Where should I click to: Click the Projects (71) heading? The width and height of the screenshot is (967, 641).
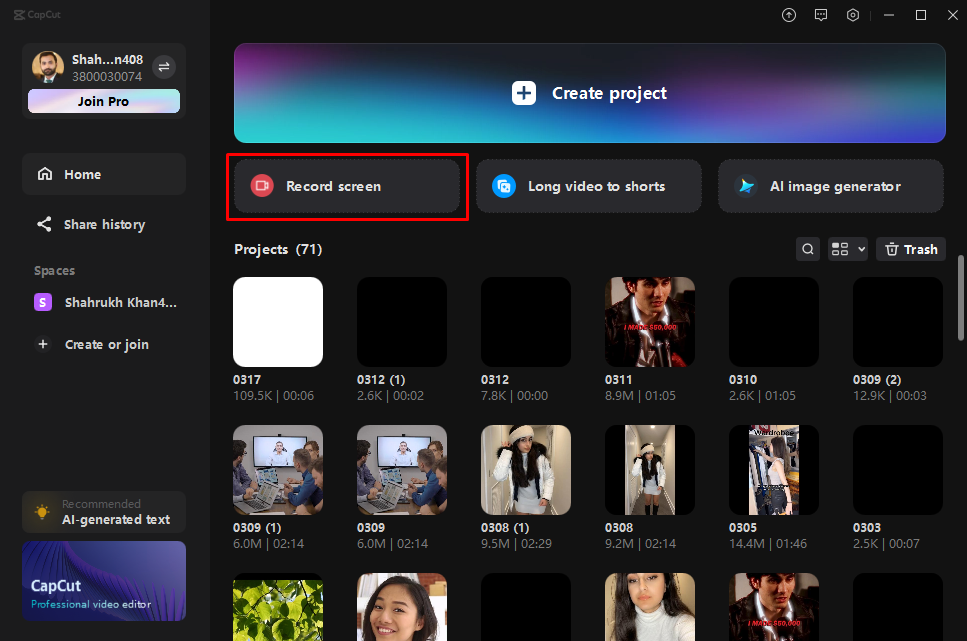point(278,249)
